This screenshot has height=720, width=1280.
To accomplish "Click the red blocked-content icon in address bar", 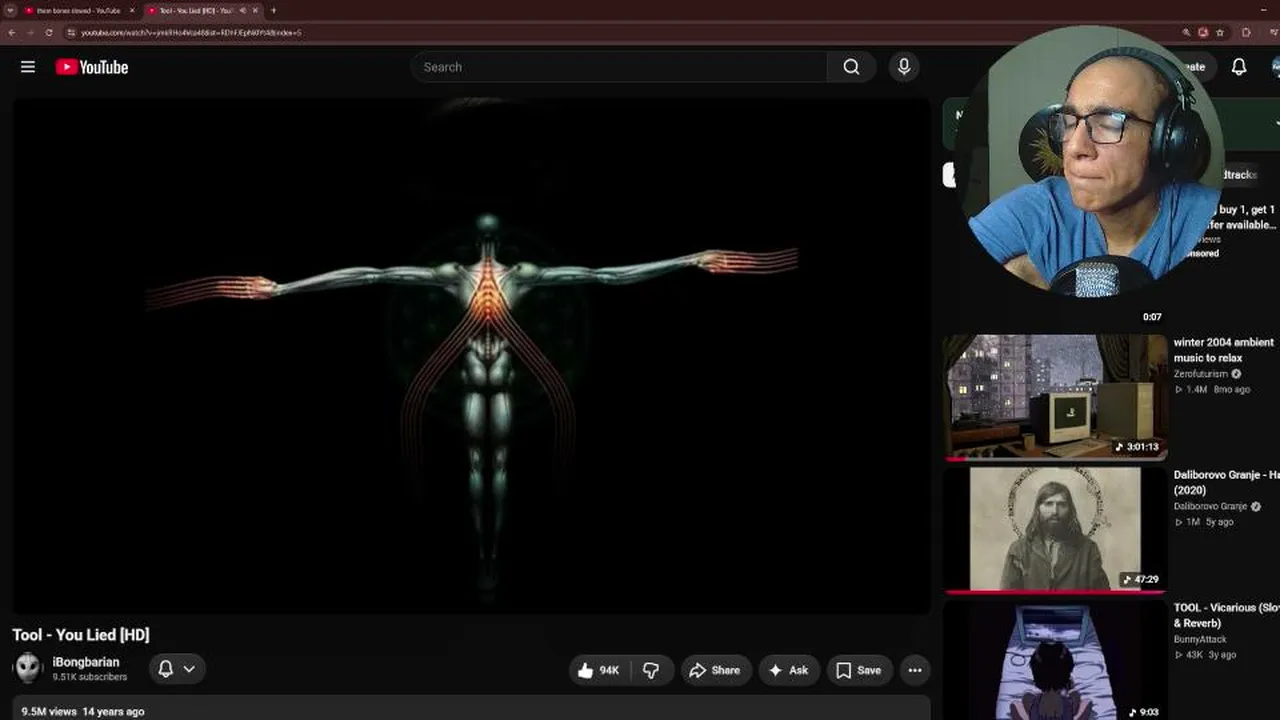I will click(1203, 32).
